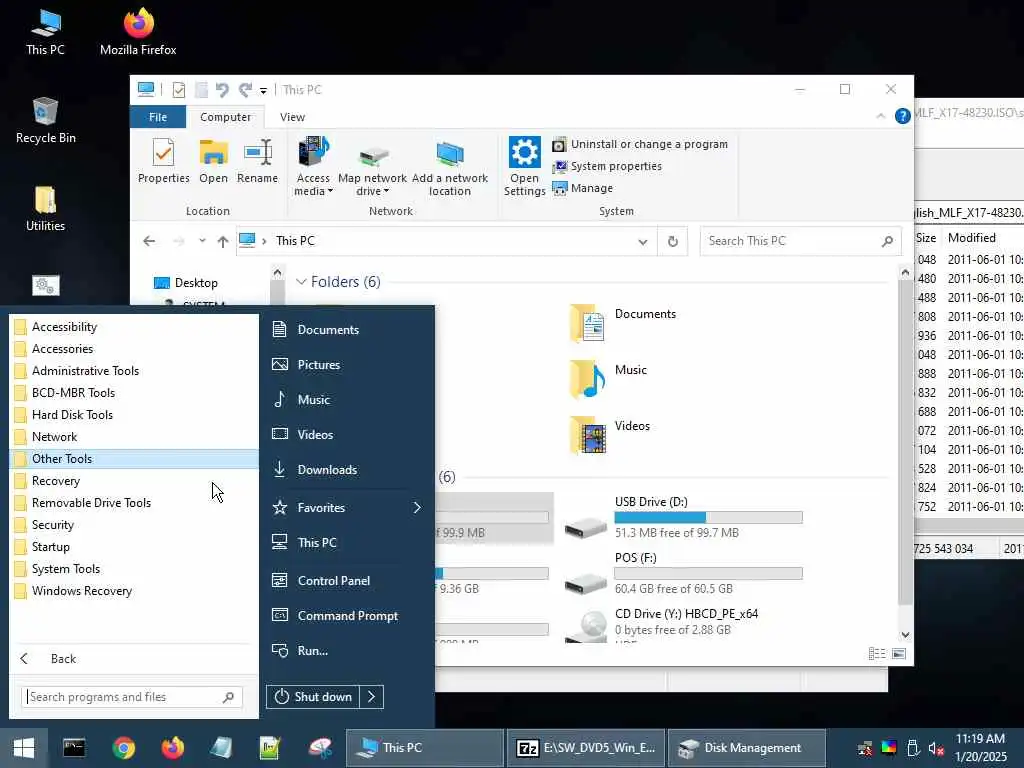Click the blue Help question mark icon
This screenshot has height=768, width=1024.
click(903, 116)
